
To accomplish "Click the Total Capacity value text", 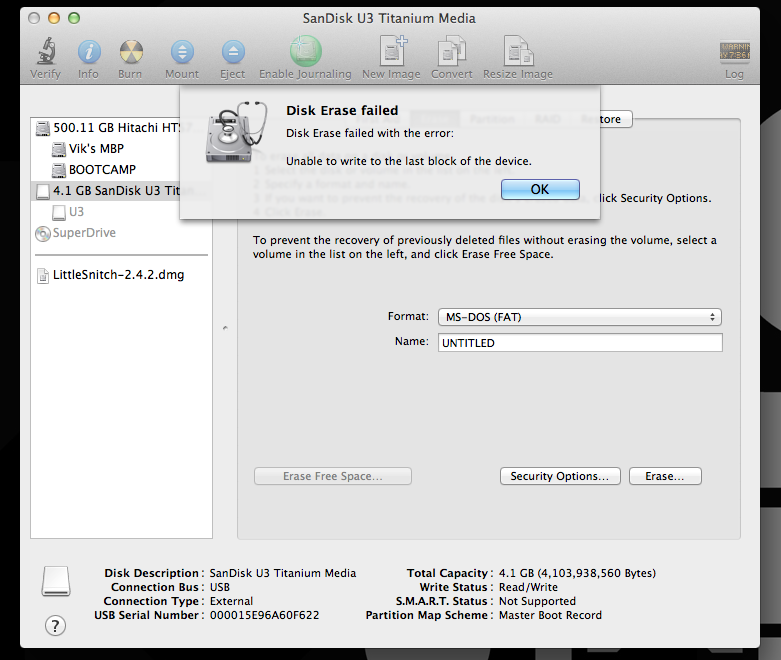I will pyautogui.click(x=577, y=573).
